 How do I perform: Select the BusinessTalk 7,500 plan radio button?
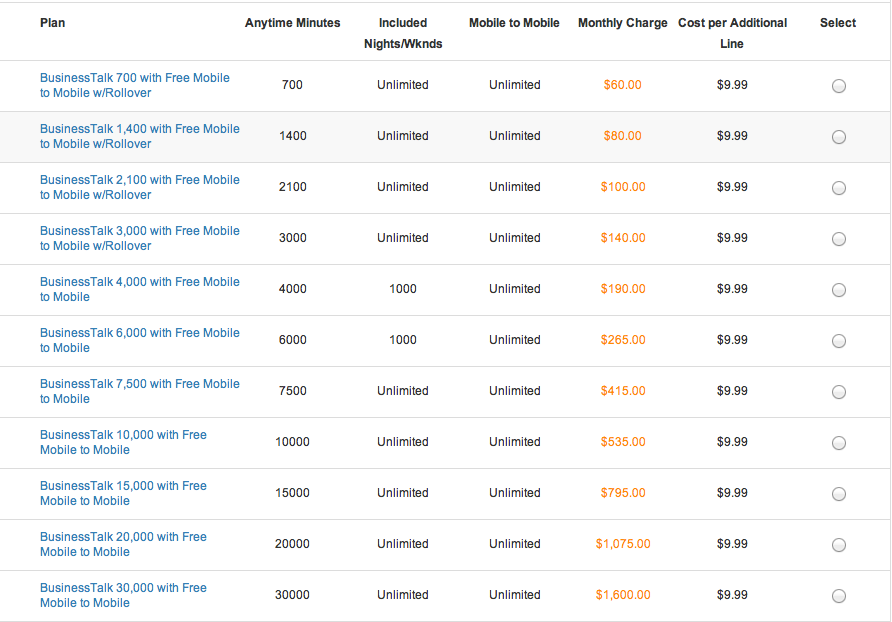click(x=839, y=392)
